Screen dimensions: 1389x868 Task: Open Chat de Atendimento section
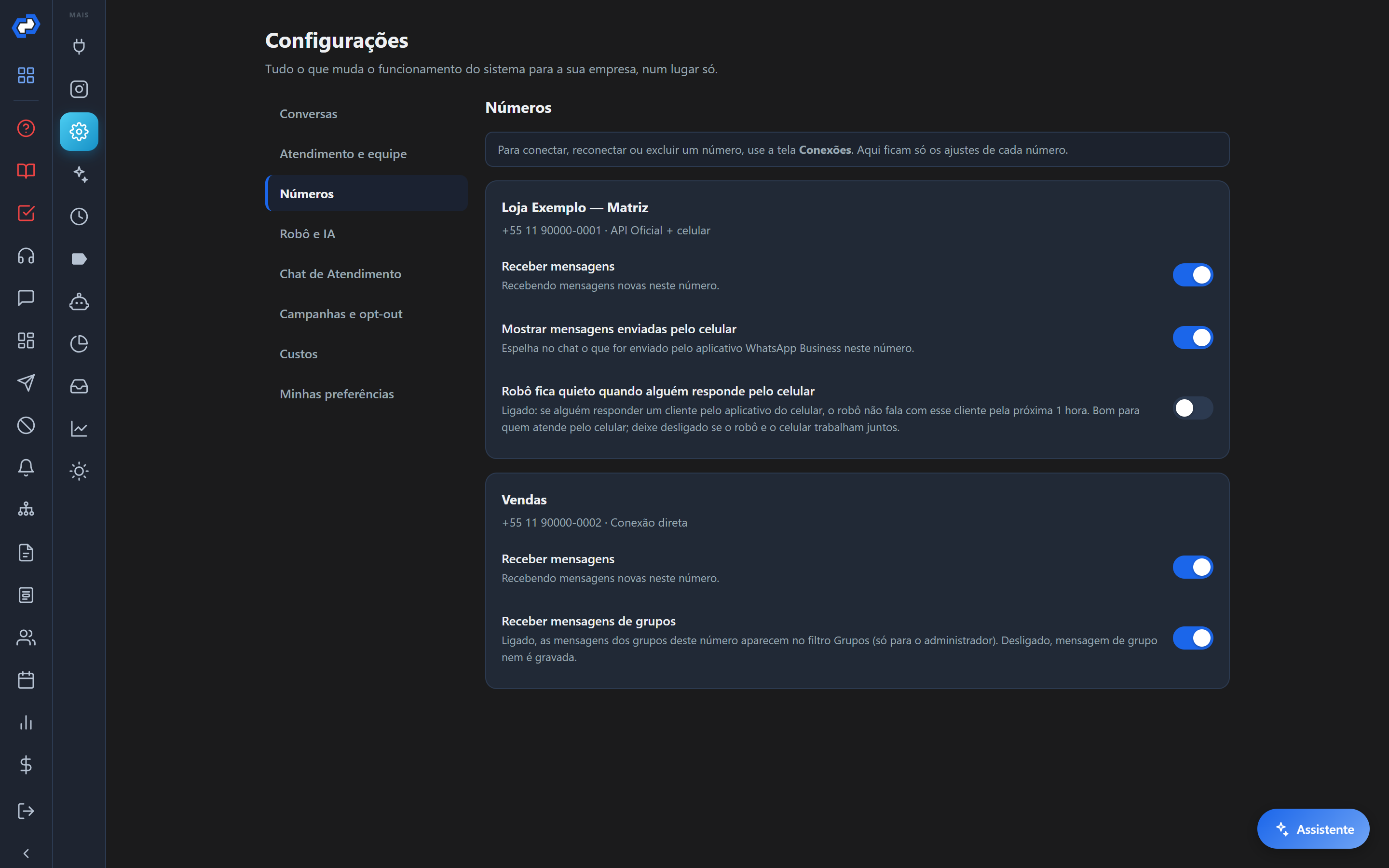click(366, 274)
